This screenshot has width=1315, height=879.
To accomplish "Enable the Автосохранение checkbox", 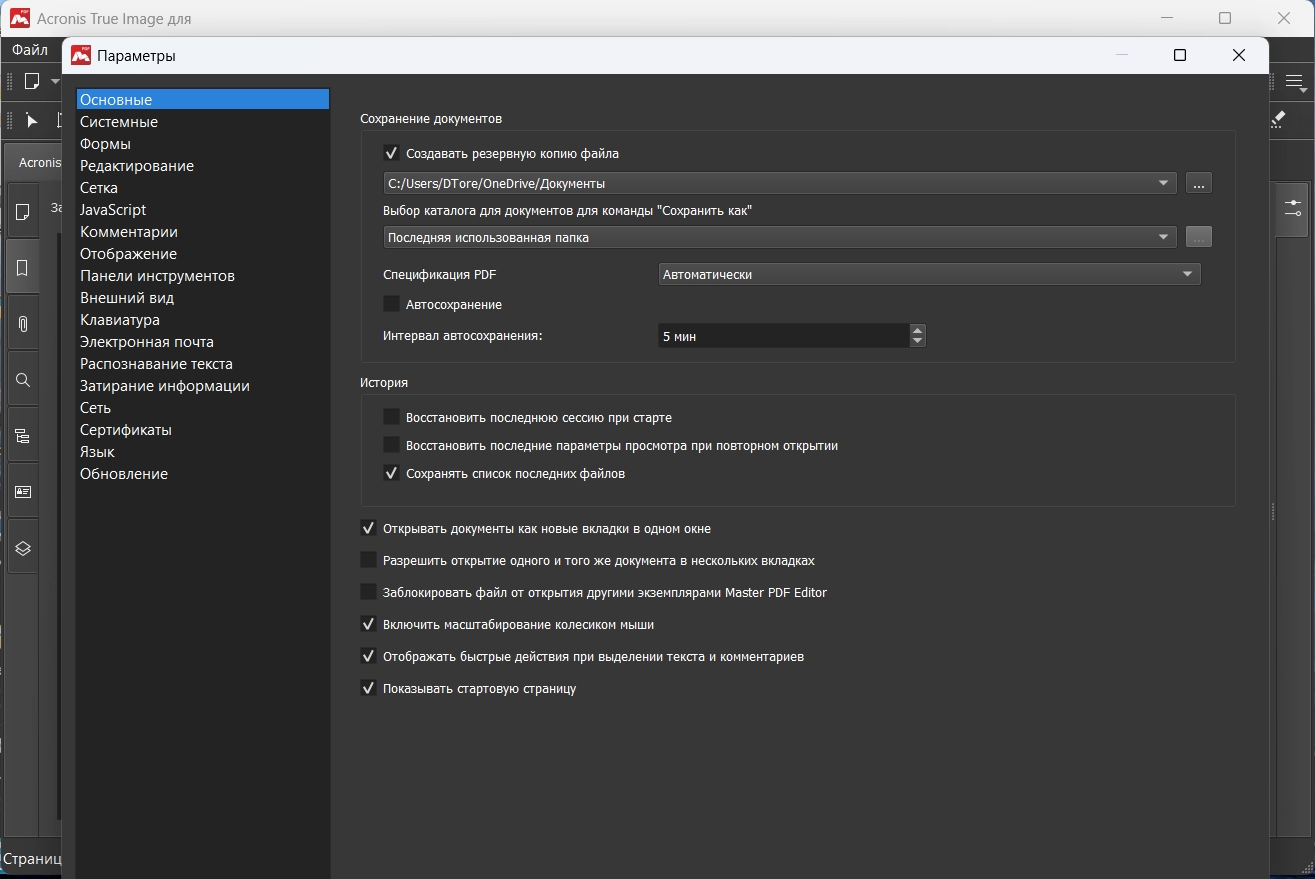I will pyautogui.click(x=391, y=304).
